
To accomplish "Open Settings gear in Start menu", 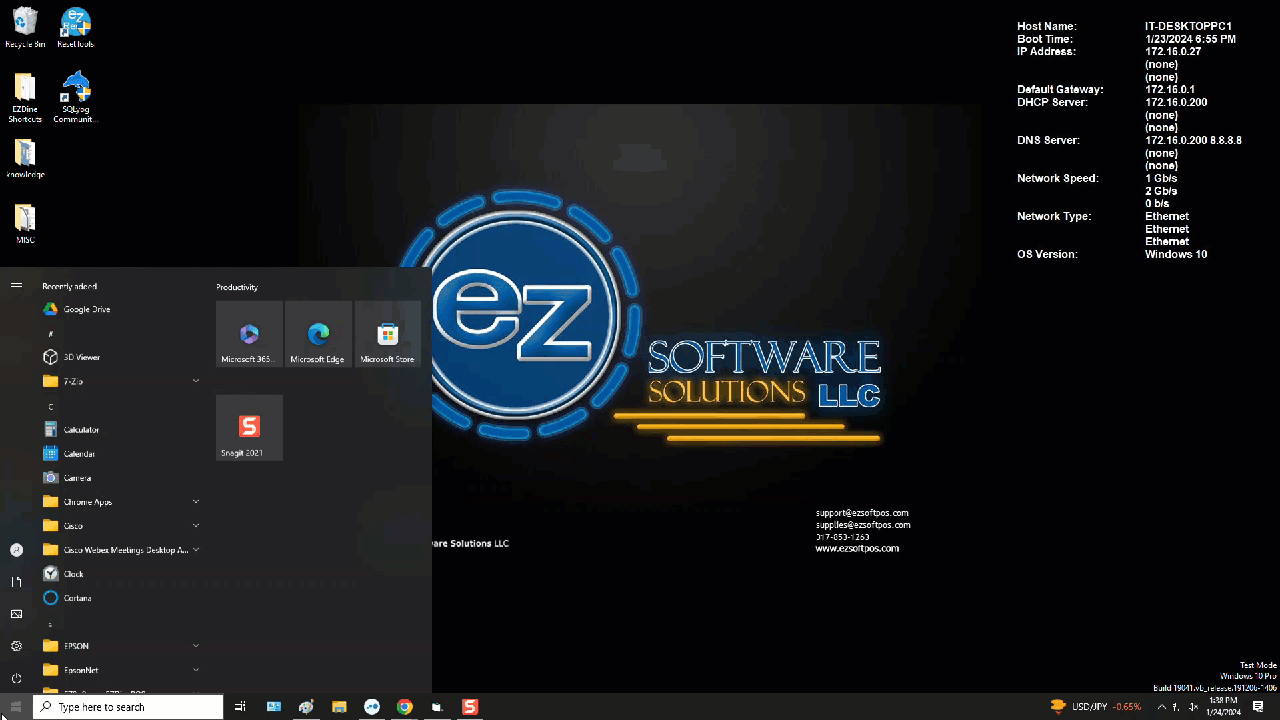I will tap(16, 646).
